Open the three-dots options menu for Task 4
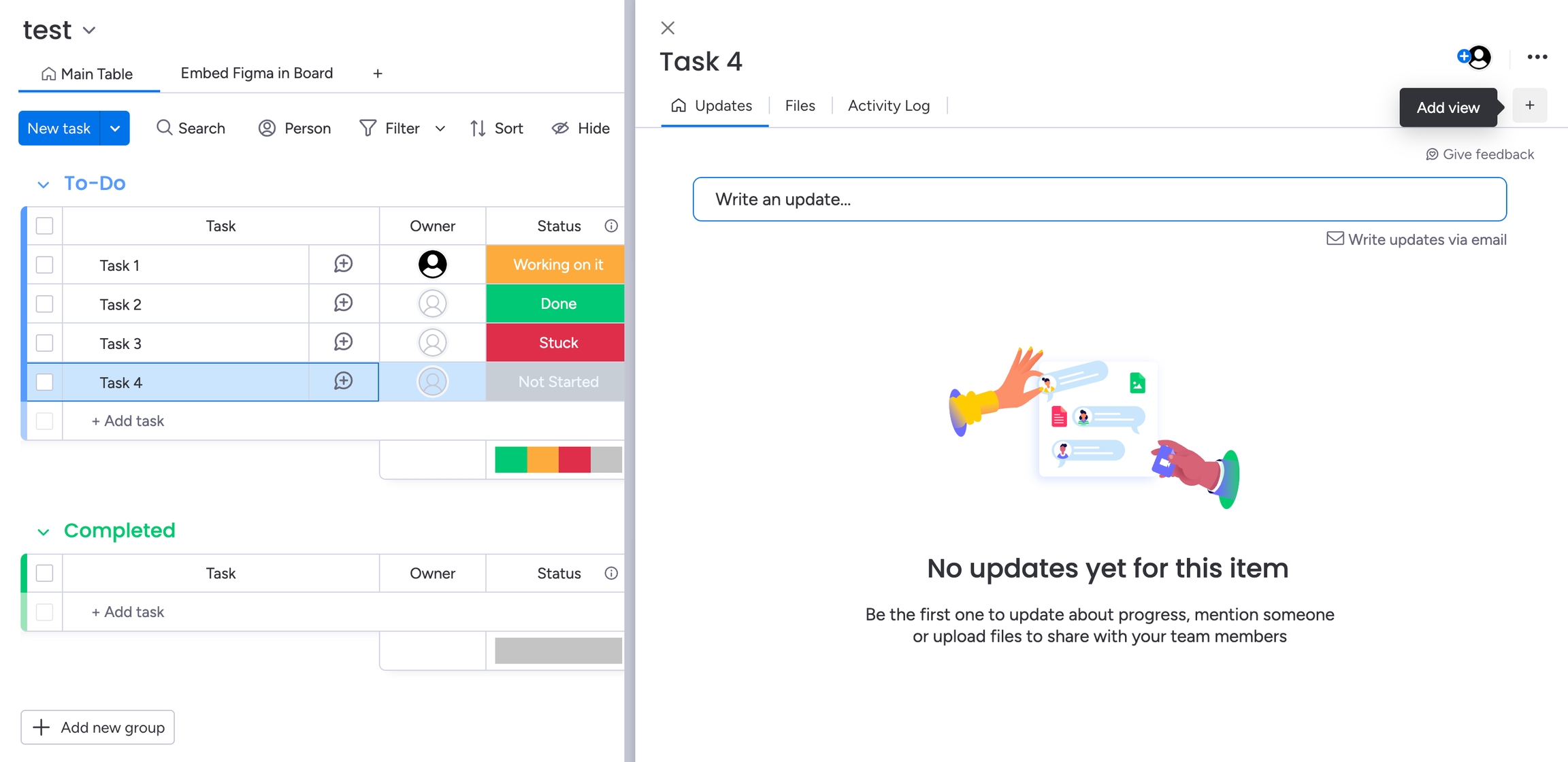This screenshot has width=1568, height=762. pos(1537,57)
